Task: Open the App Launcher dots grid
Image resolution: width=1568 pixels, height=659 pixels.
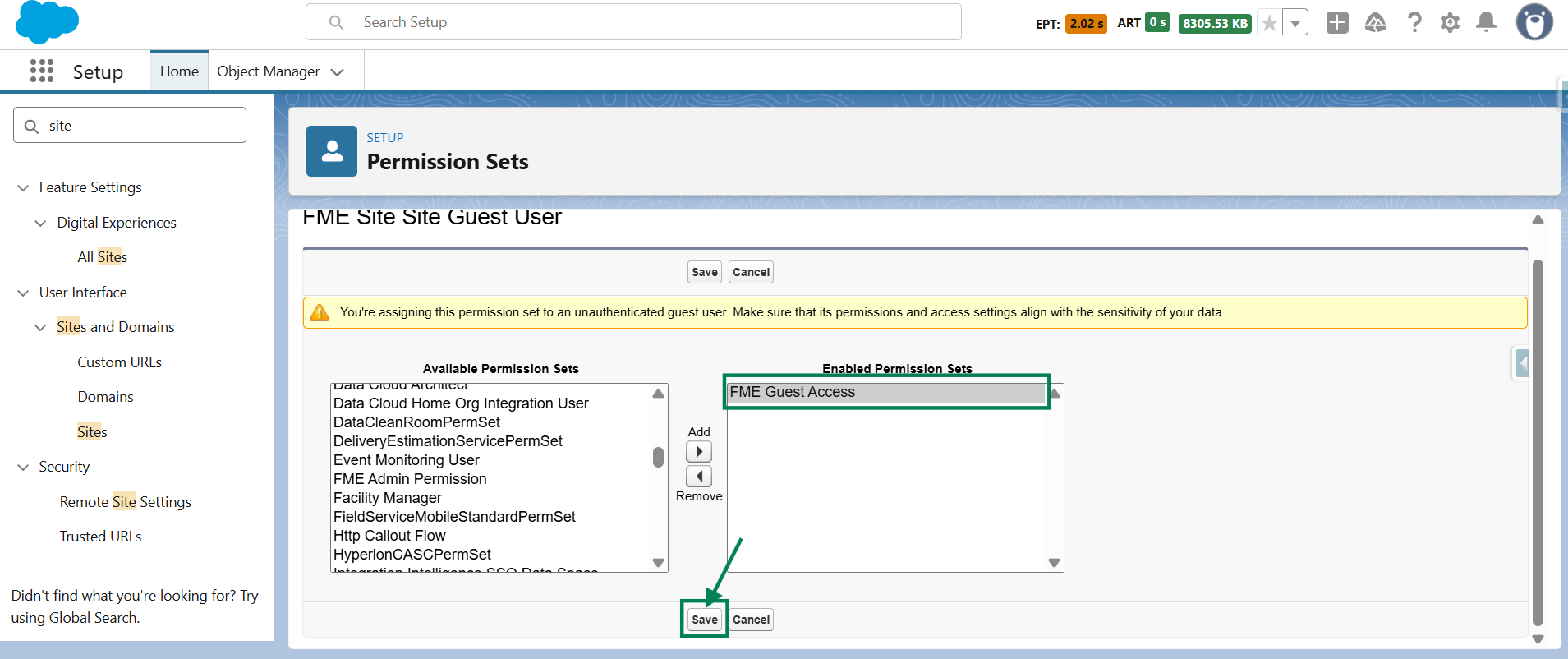Action: 42,71
